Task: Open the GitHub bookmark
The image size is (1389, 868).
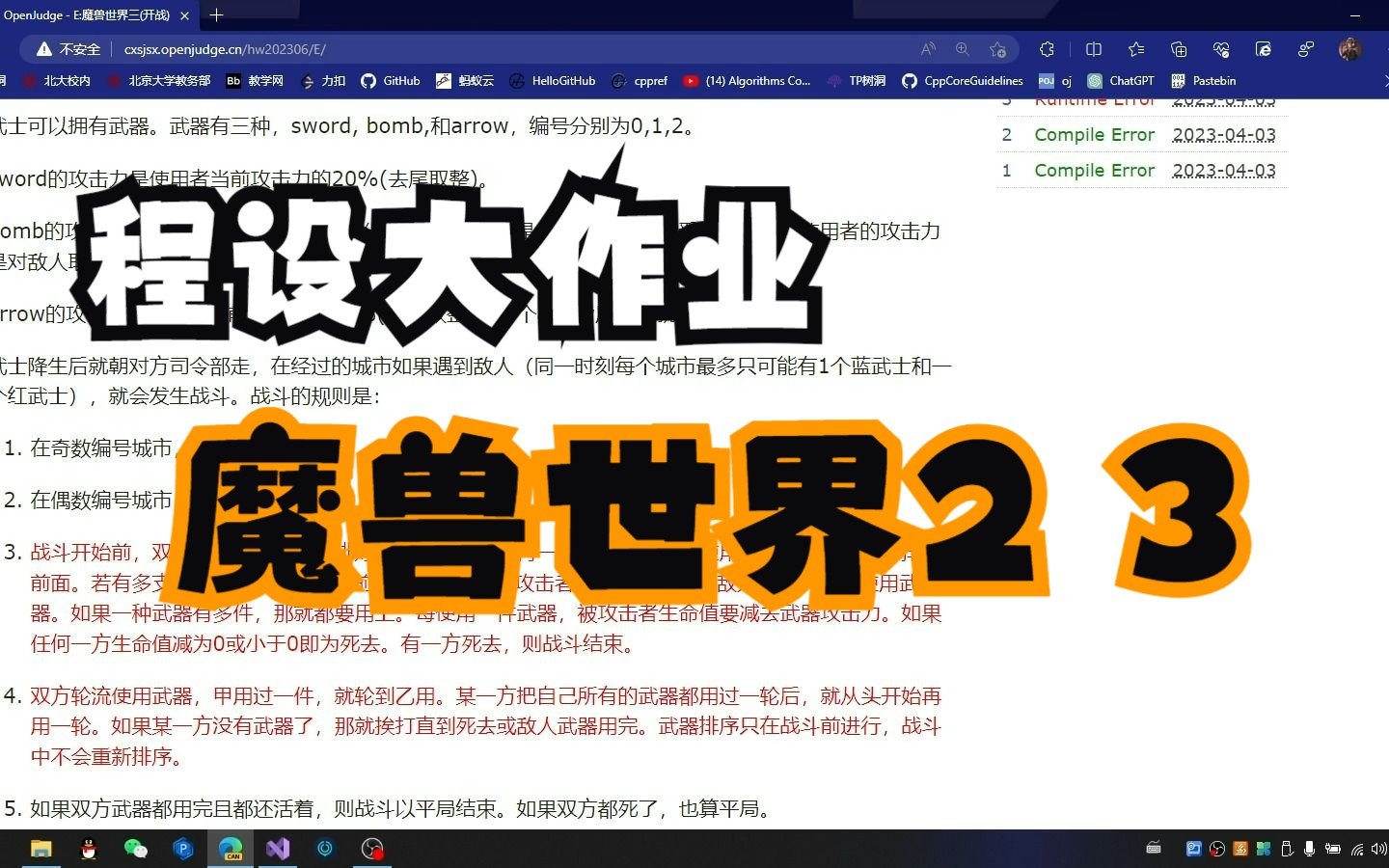Action: tap(390, 81)
